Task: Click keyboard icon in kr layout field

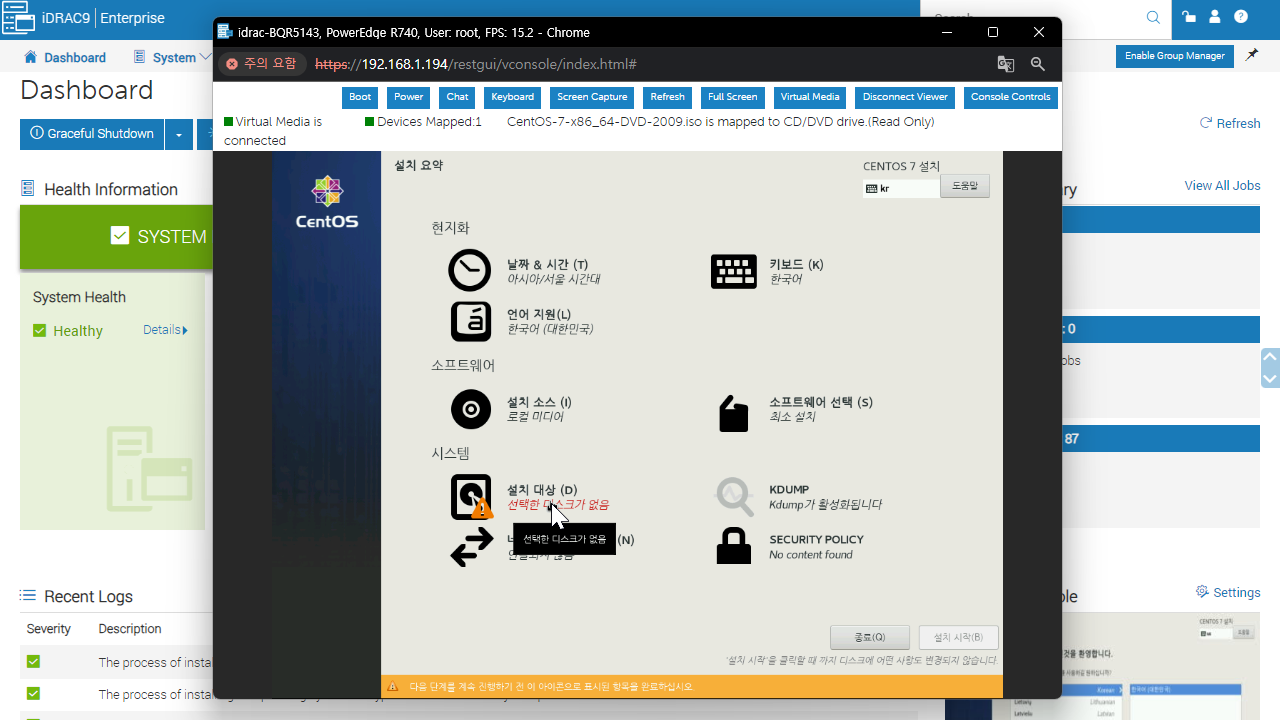Action: [x=871, y=188]
